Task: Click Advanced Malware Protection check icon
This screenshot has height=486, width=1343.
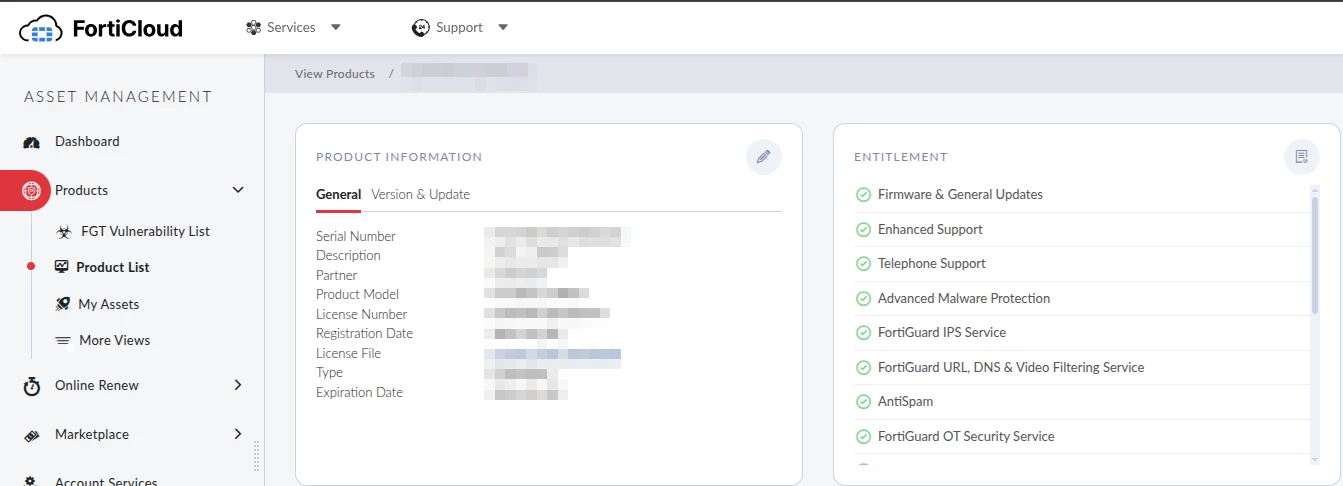Action: [x=864, y=299]
